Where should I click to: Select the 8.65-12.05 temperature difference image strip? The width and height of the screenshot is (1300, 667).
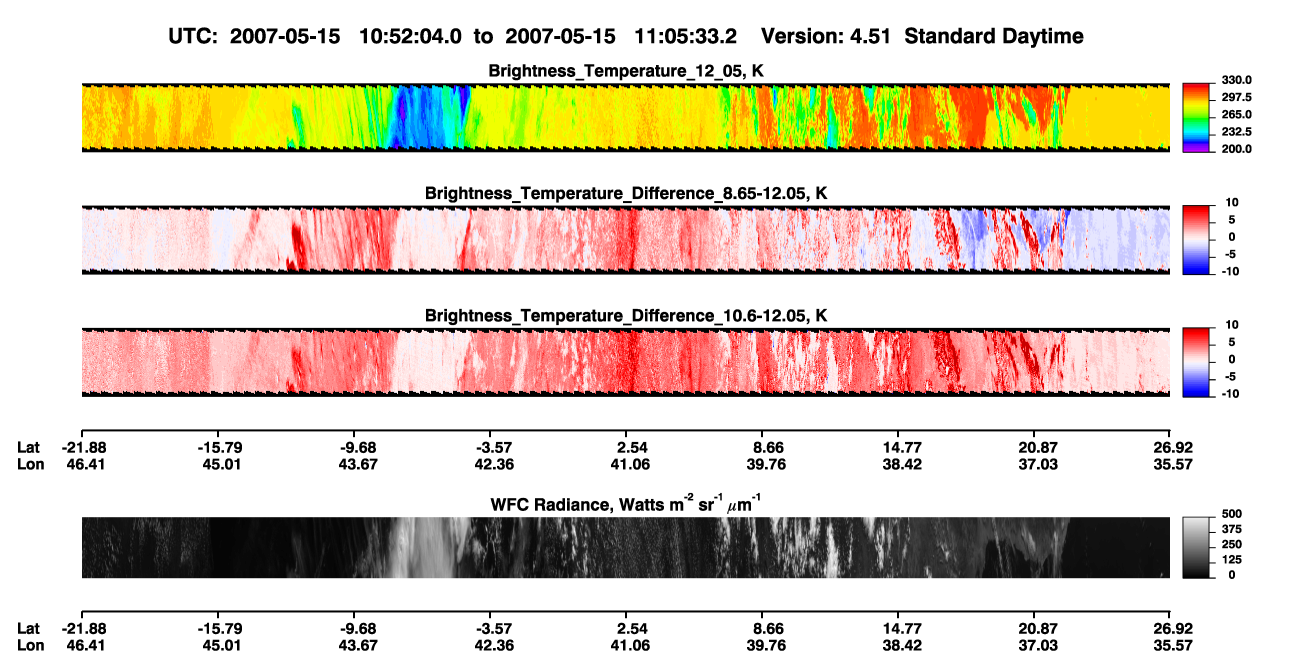625,239
